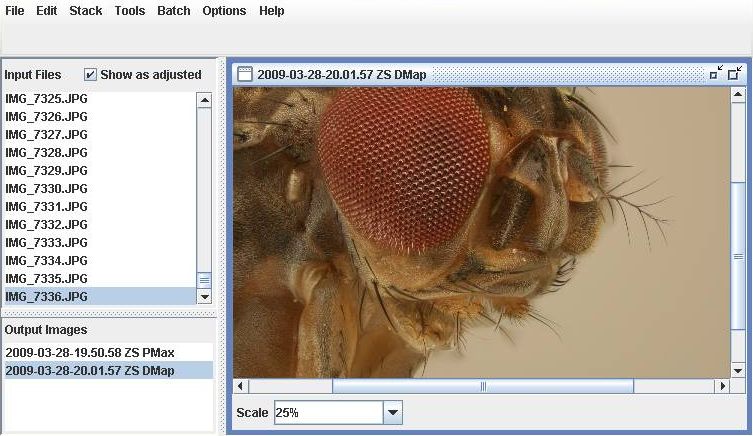
Task: Click the image viewer vertical scrollbar thumb
Action: (x=738, y=256)
